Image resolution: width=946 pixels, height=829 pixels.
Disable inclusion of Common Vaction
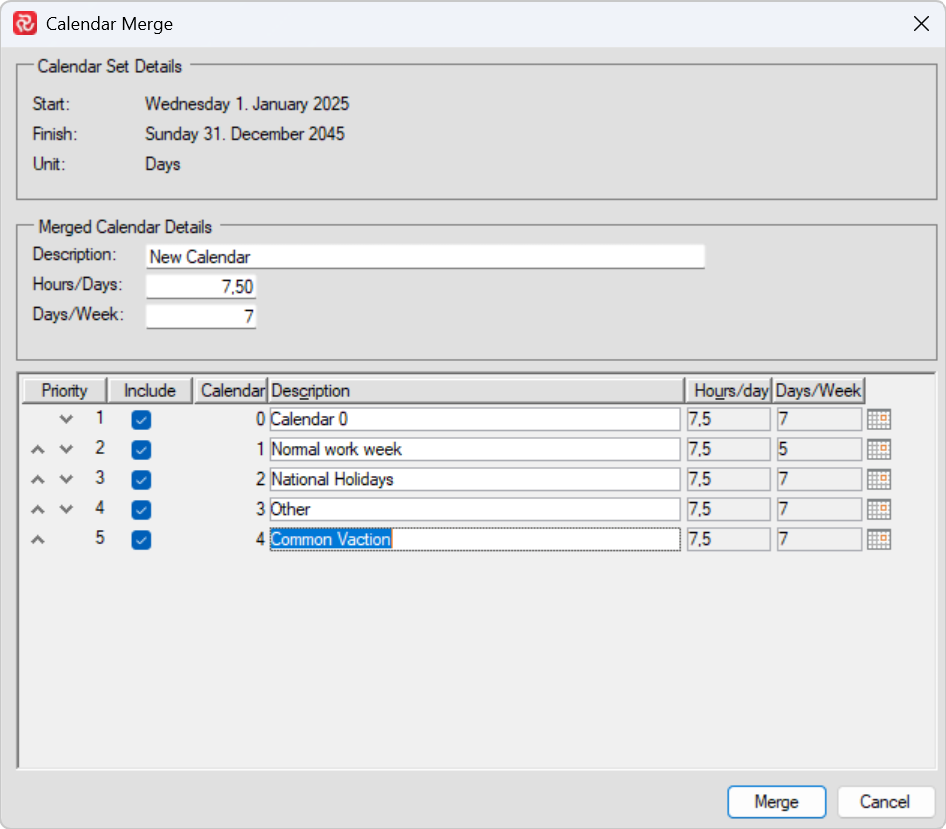[140, 539]
